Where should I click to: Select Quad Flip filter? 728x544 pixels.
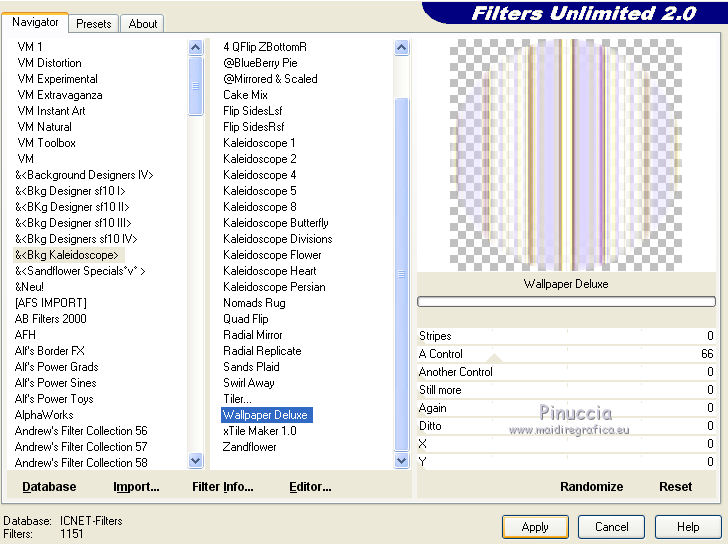coord(246,319)
